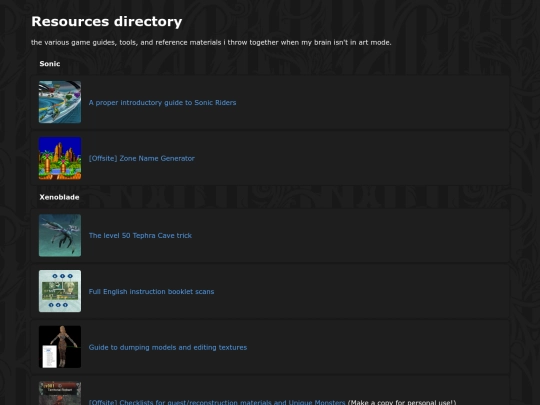Open the Sonic Riders introductory guide link
The image size is (540, 405).
(x=162, y=103)
